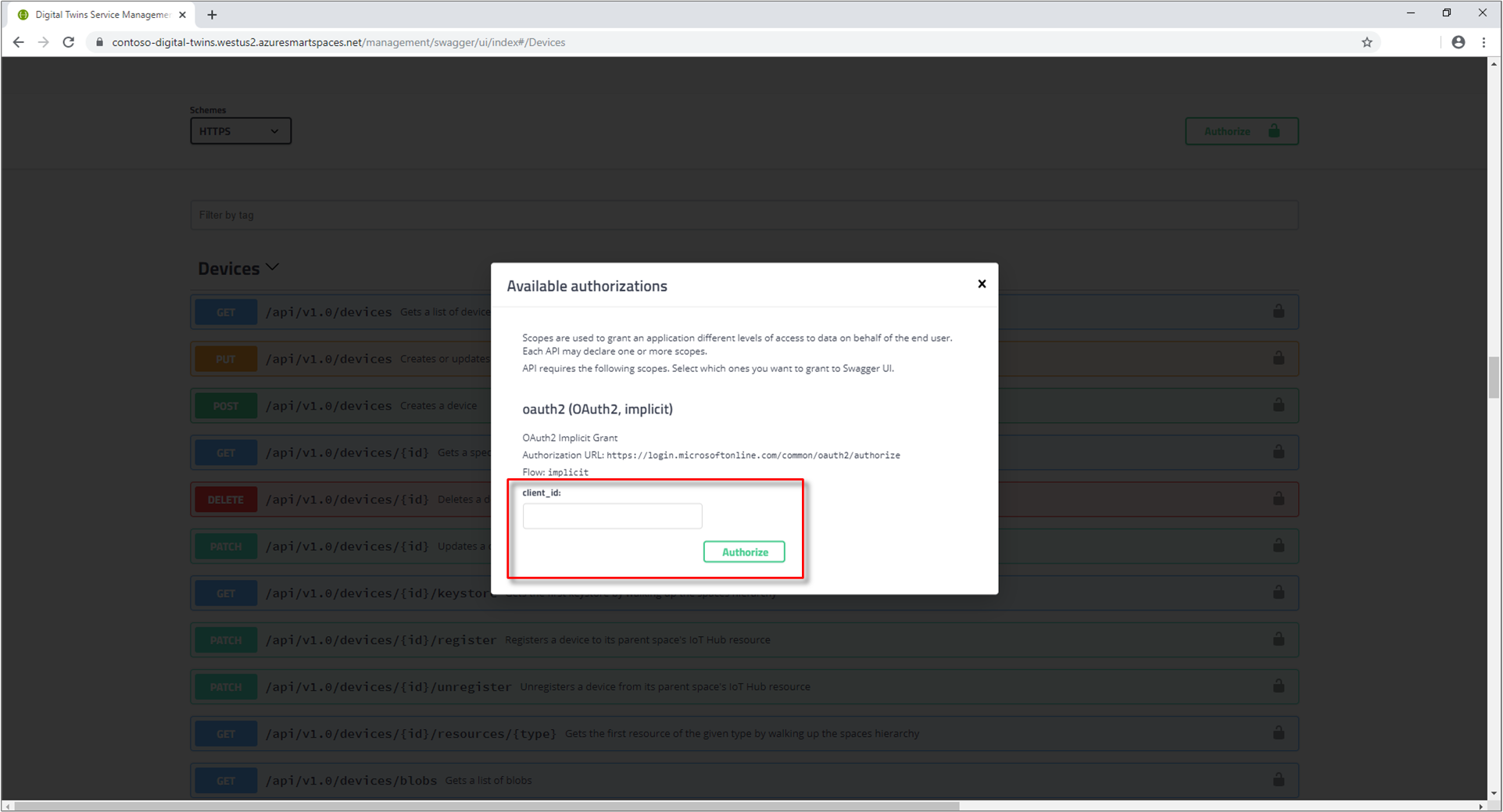
Task: Click the horizontal scrollbar left arrow
Action: click(x=8, y=806)
